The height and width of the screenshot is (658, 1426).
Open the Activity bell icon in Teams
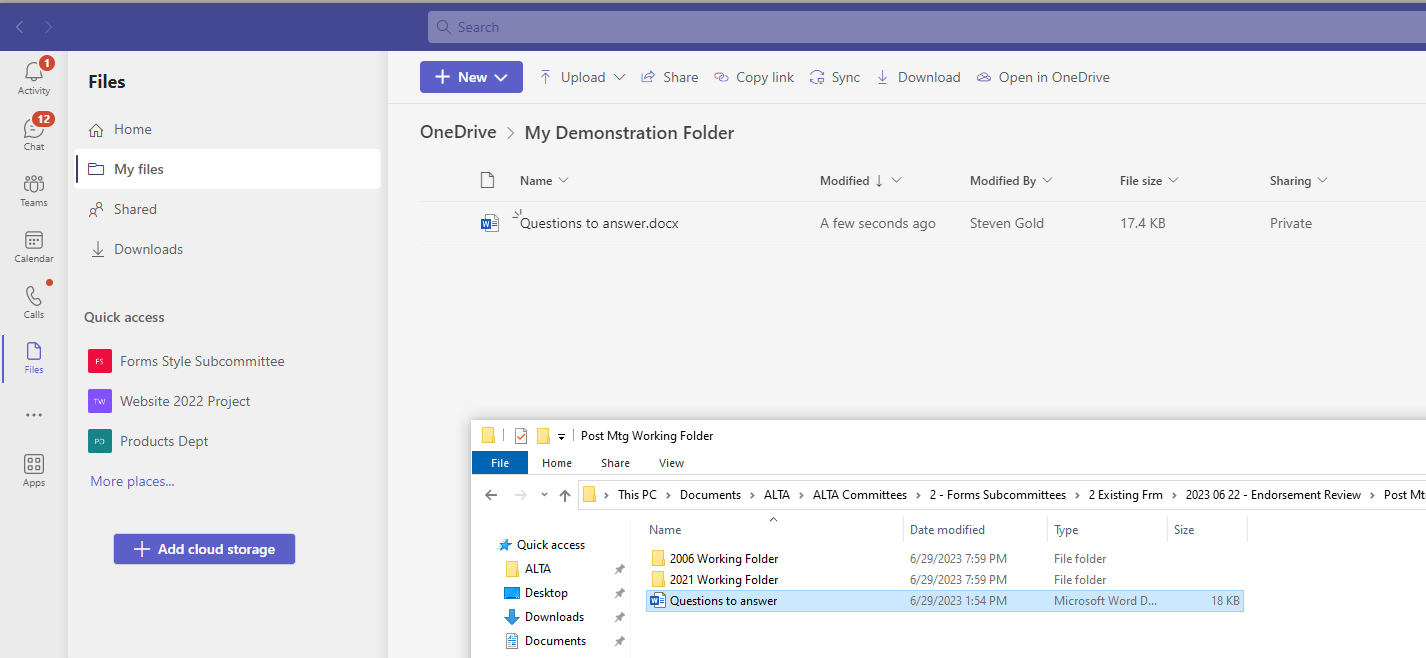pos(34,72)
